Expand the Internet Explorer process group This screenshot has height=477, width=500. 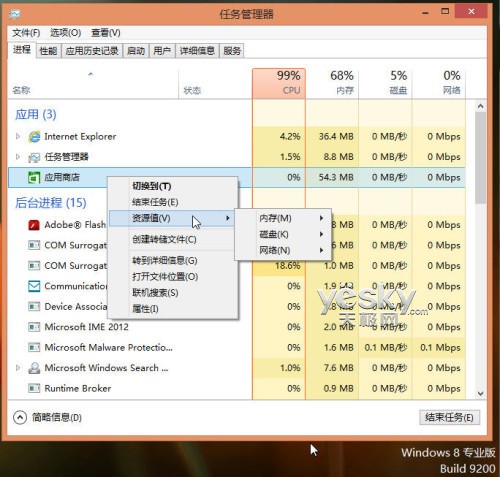[x=18, y=136]
